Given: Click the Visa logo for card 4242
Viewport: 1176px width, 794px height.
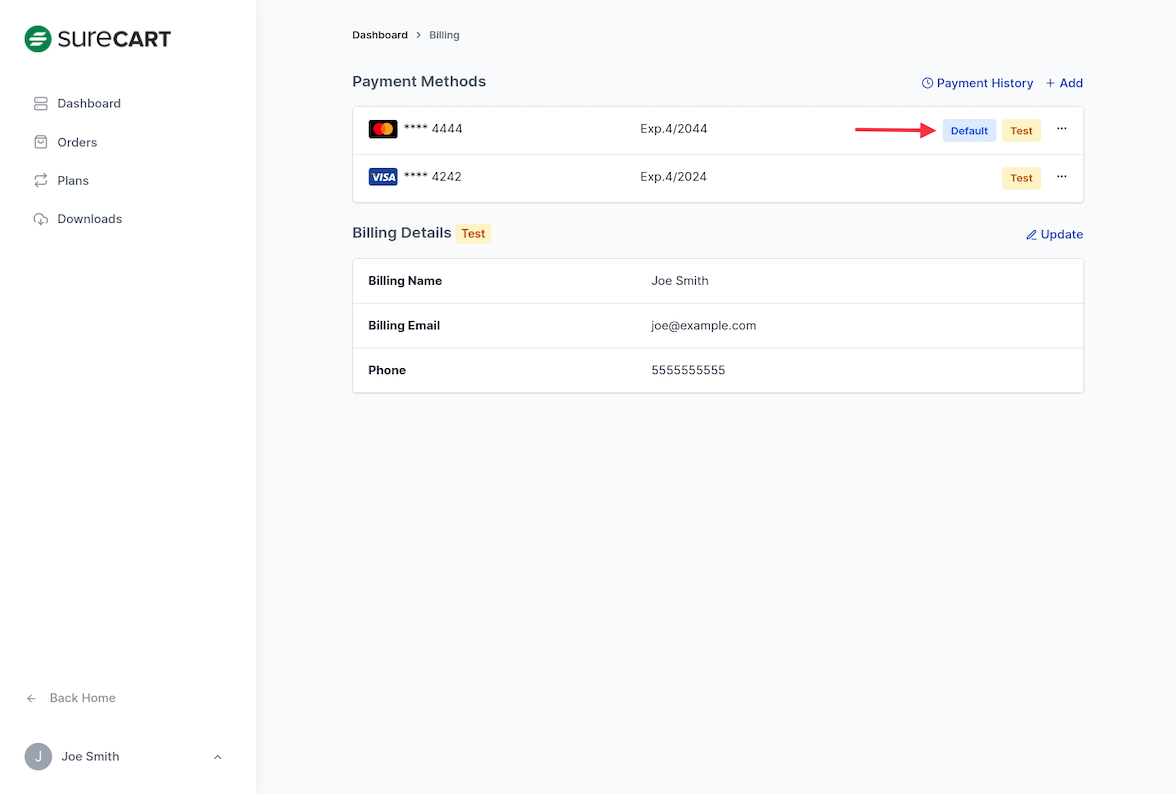Looking at the screenshot, I should (383, 177).
